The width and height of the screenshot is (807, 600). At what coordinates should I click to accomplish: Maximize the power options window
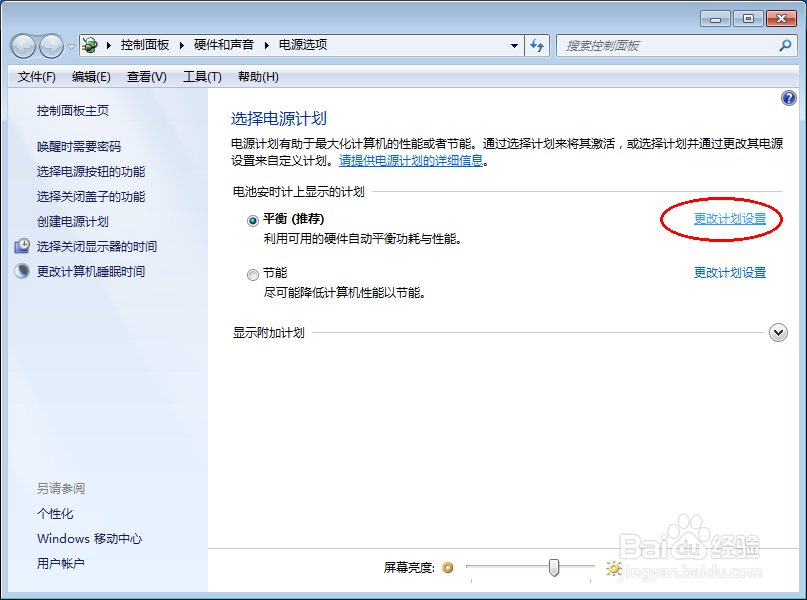tap(748, 19)
